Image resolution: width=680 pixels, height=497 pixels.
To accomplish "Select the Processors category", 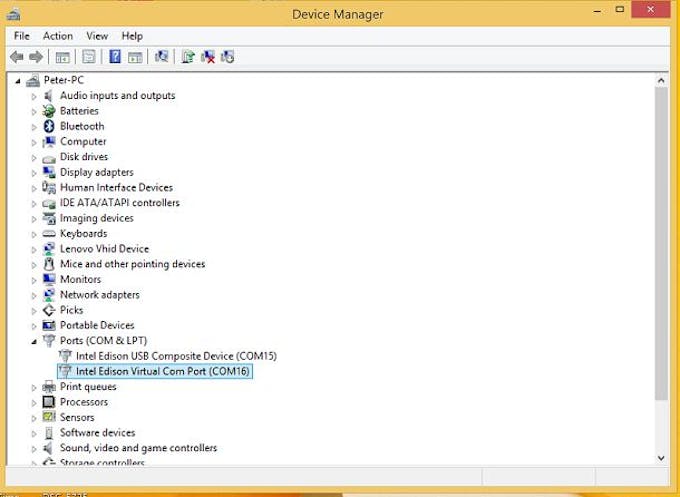I will (x=84, y=402).
